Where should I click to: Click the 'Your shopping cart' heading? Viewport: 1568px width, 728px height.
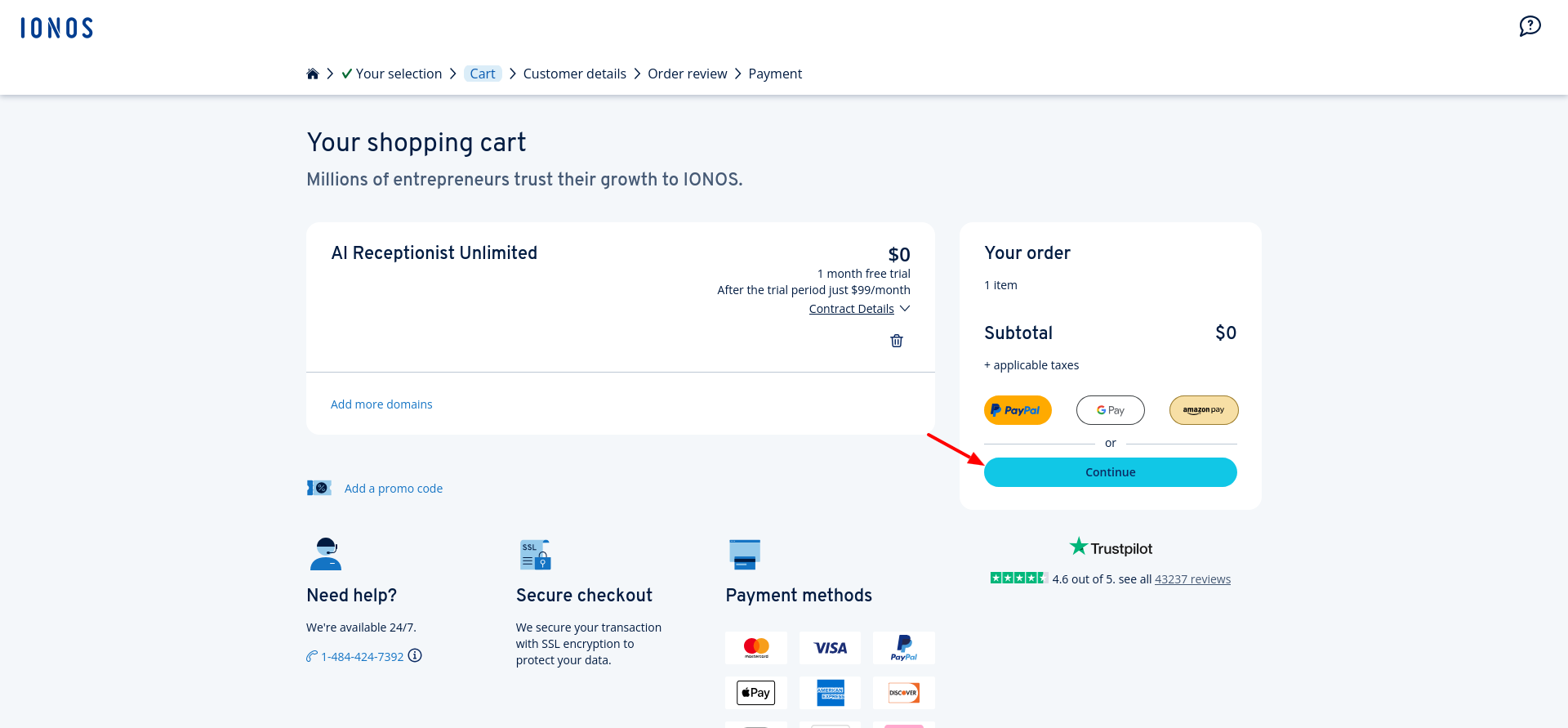pos(416,142)
